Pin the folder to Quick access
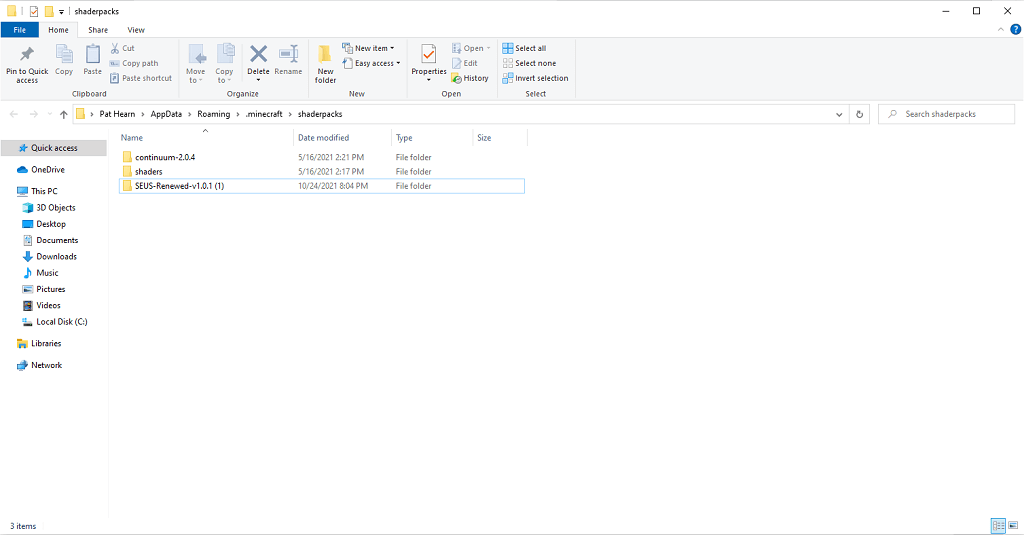The image size is (1024, 535). [27, 64]
